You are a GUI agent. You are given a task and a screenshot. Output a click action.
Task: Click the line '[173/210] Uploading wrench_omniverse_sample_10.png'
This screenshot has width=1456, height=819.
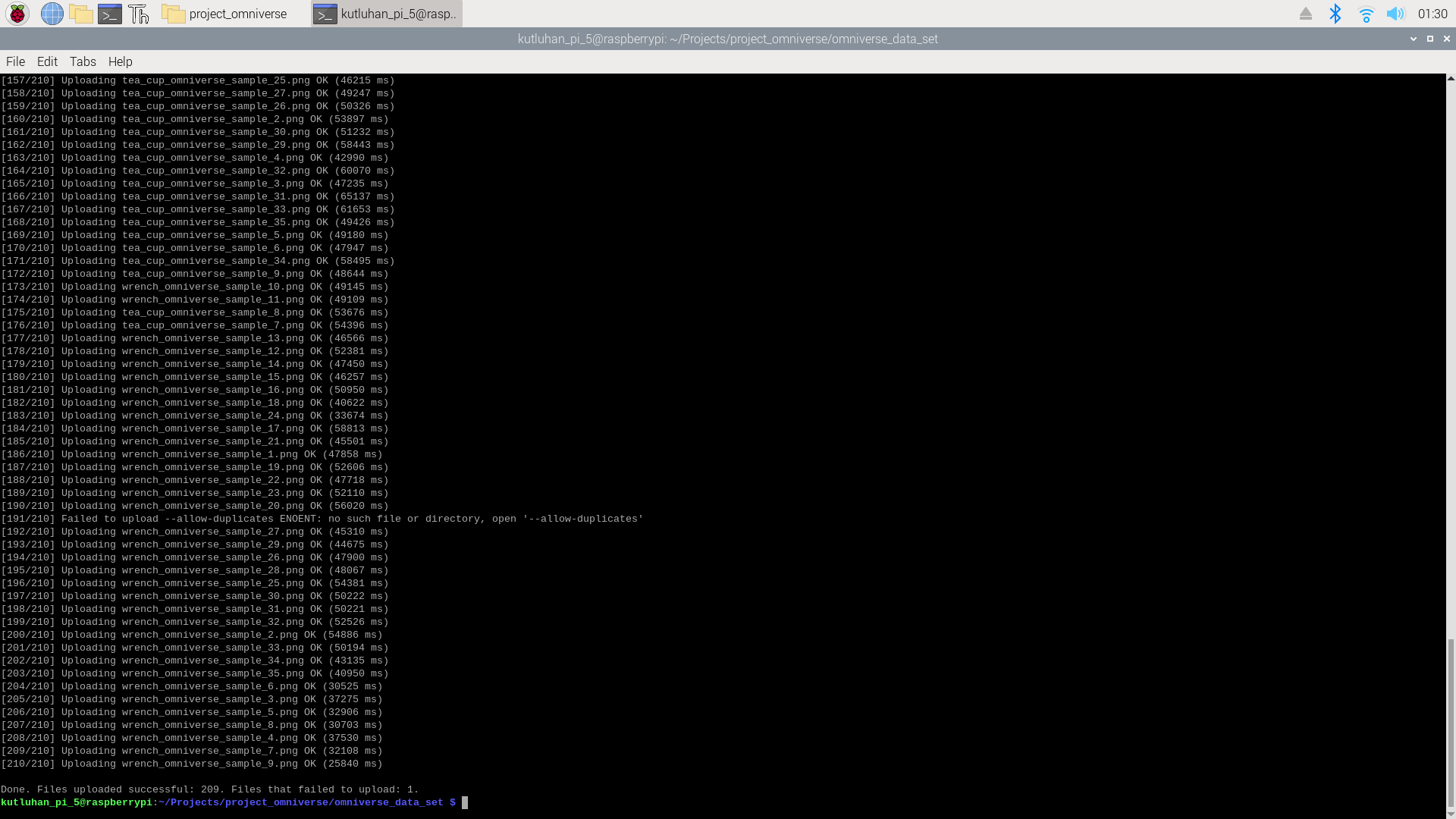click(194, 287)
